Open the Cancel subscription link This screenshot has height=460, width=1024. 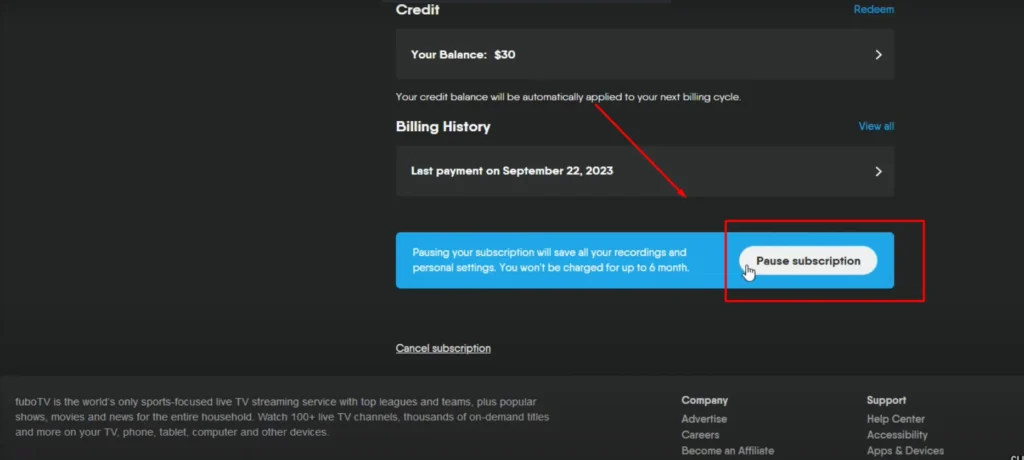pos(443,348)
